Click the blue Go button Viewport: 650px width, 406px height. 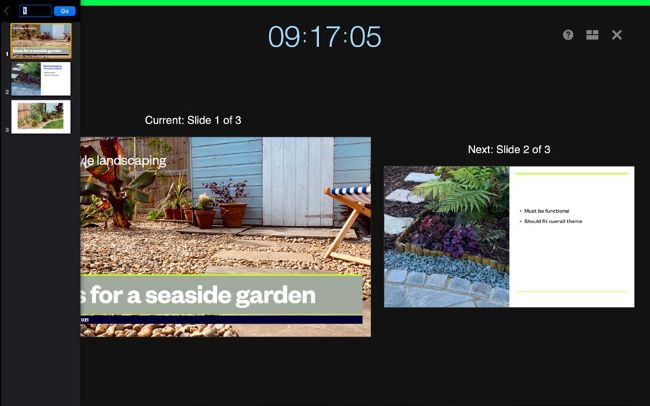[65, 11]
